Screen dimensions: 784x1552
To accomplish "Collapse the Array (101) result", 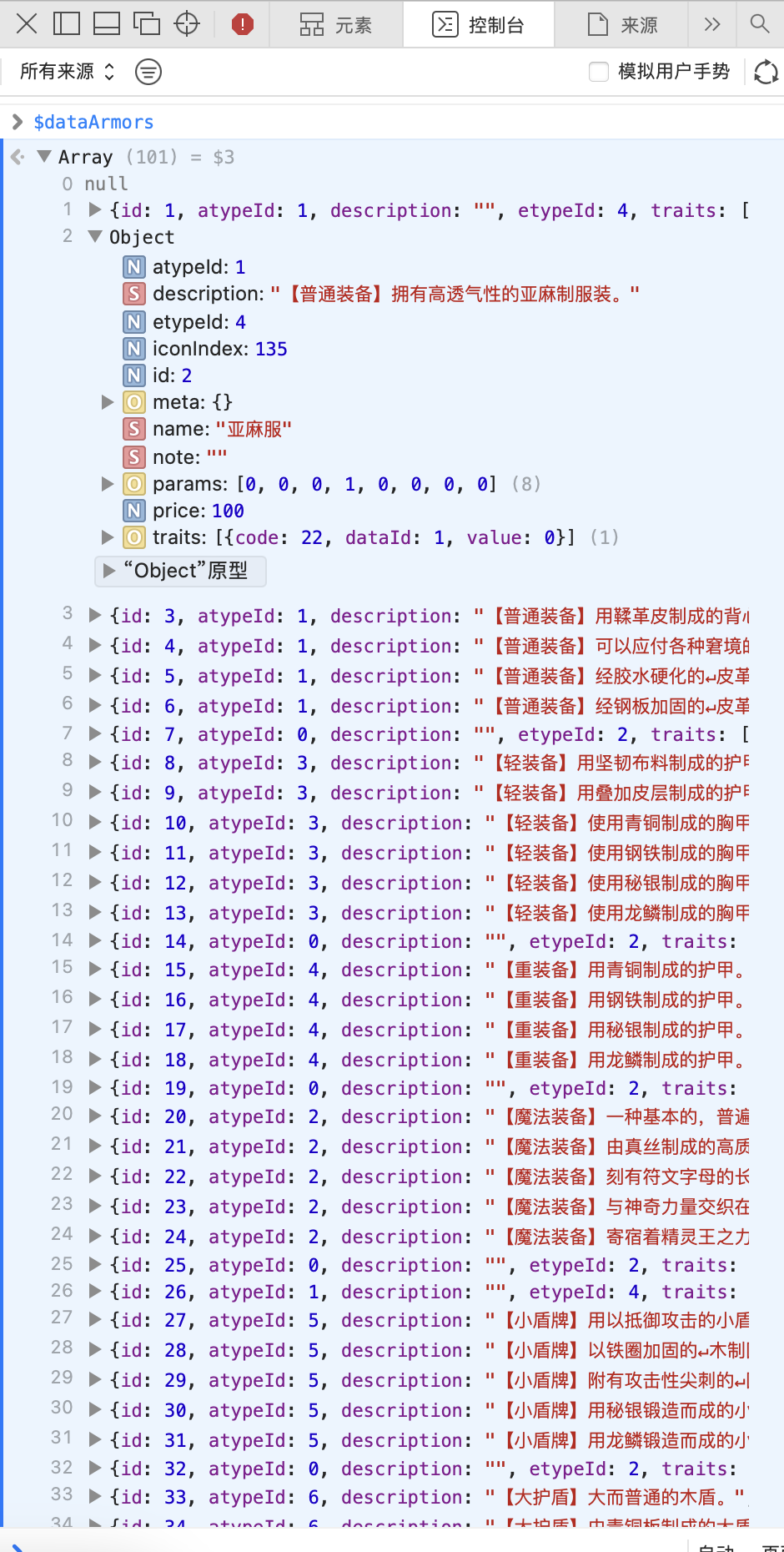I will click(45, 156).
